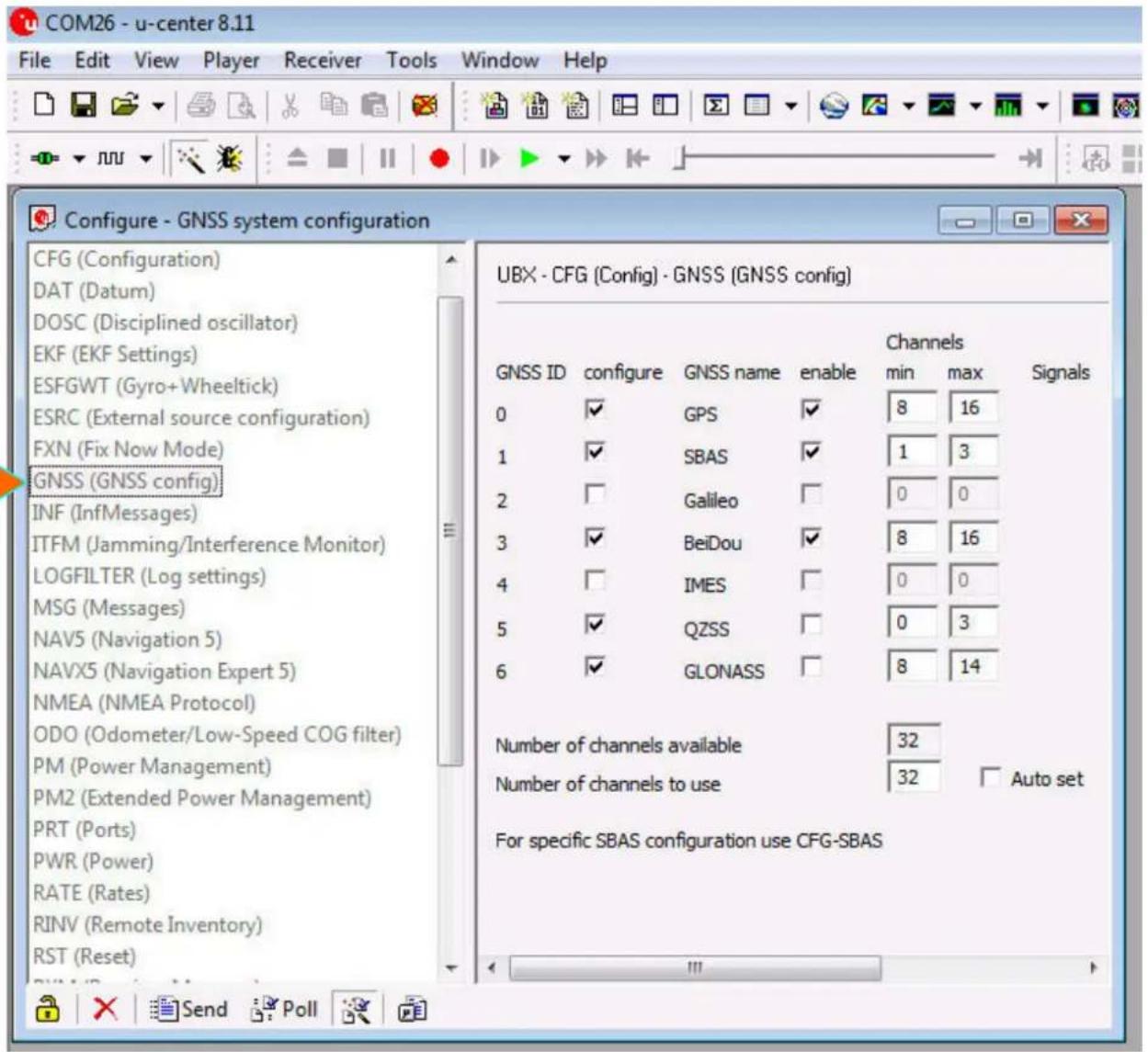Open the Sigma statistics view icon
Viewport: 1148px width, 1052px height.
point(716,106)
